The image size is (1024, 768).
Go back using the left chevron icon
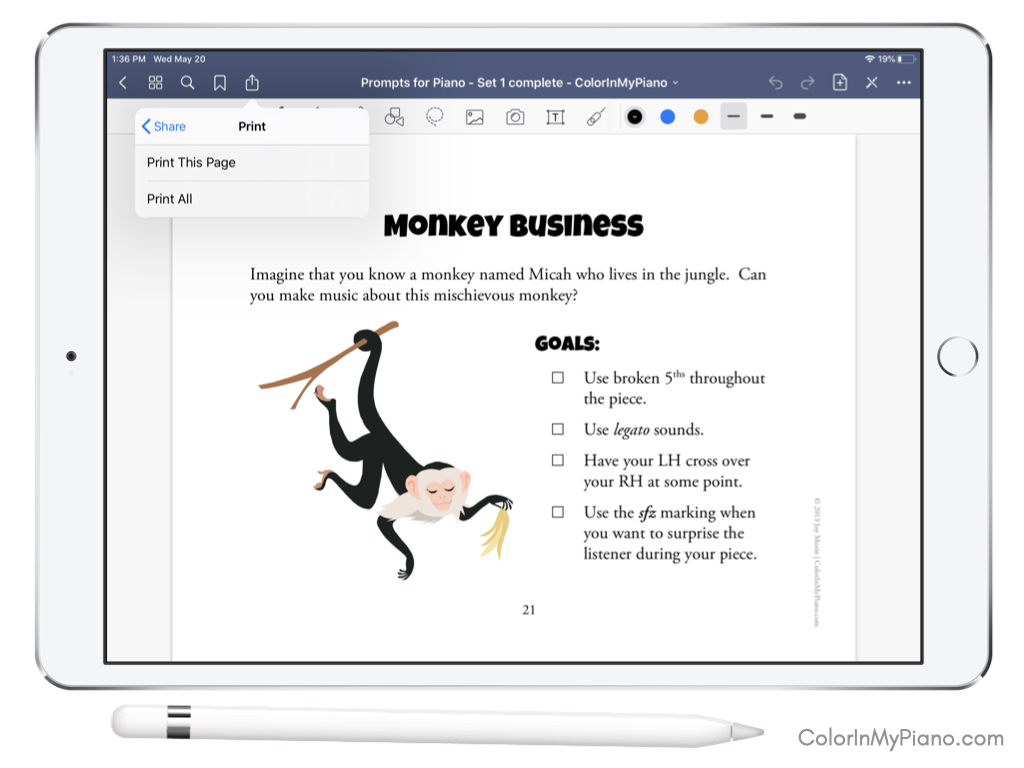[x=123, y=83]
